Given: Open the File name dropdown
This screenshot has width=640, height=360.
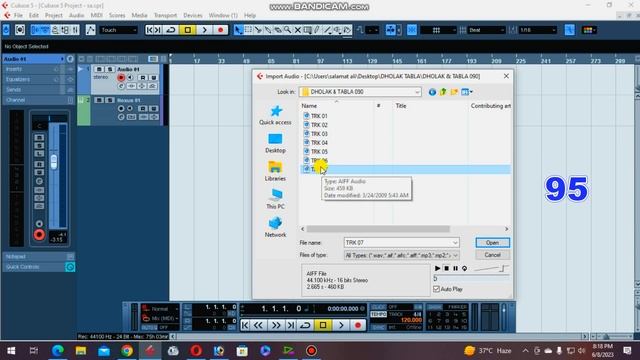Looking at the screenshot, I should (x=455, y=243).
